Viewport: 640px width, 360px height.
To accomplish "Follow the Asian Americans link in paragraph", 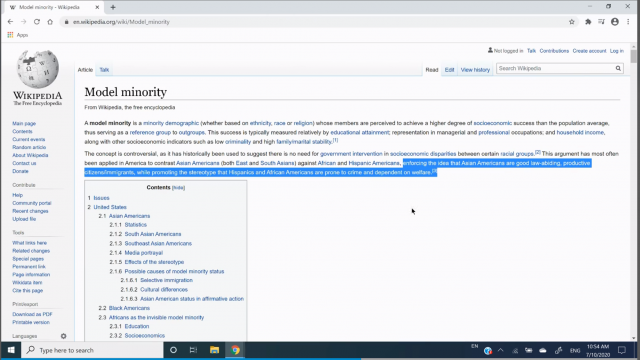I will click(198, 163).
